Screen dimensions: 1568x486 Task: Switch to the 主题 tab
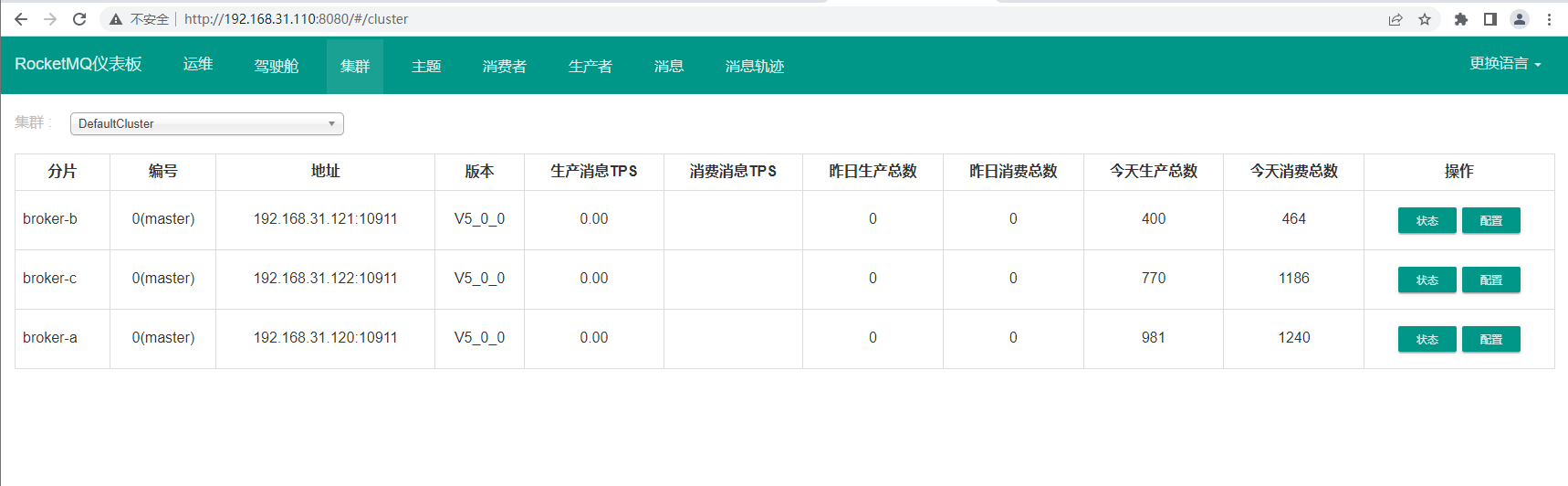click(x=426, y=66)
